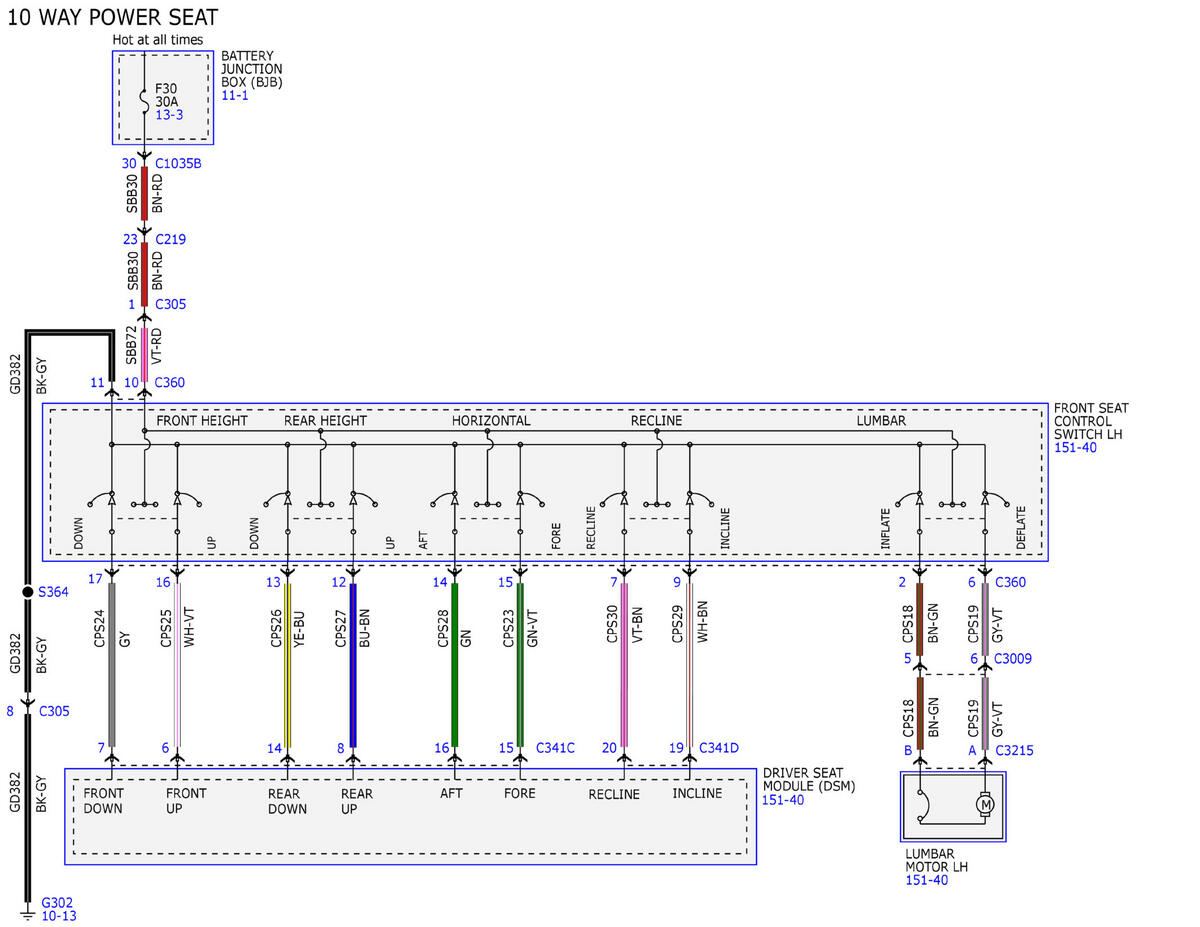Click 'FRONT SEAT CONTROL SWITCH LH' label
Viewport: 1200px width, 927px height.
(x=1091, y=421)
